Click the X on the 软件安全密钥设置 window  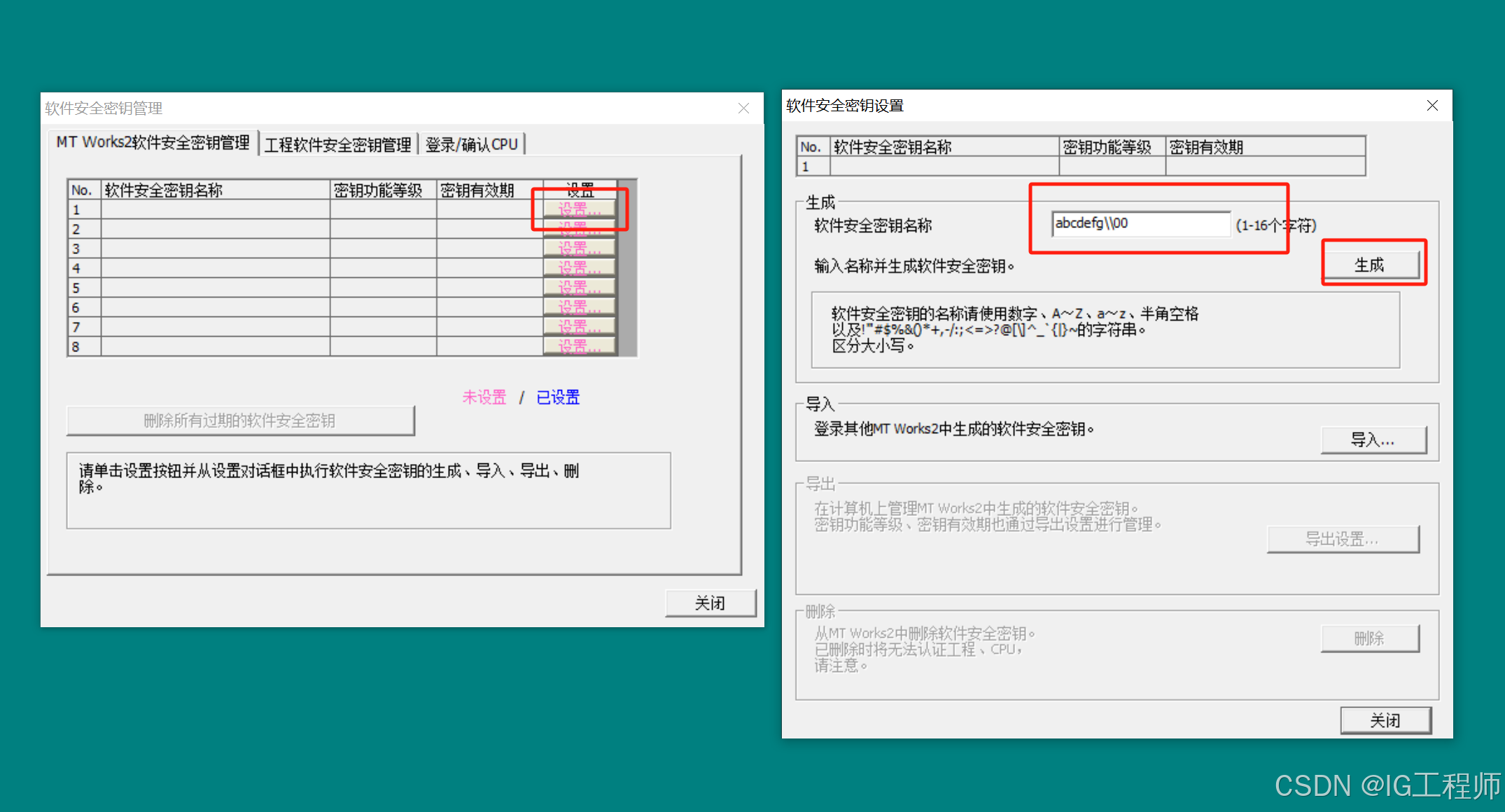1432,106
